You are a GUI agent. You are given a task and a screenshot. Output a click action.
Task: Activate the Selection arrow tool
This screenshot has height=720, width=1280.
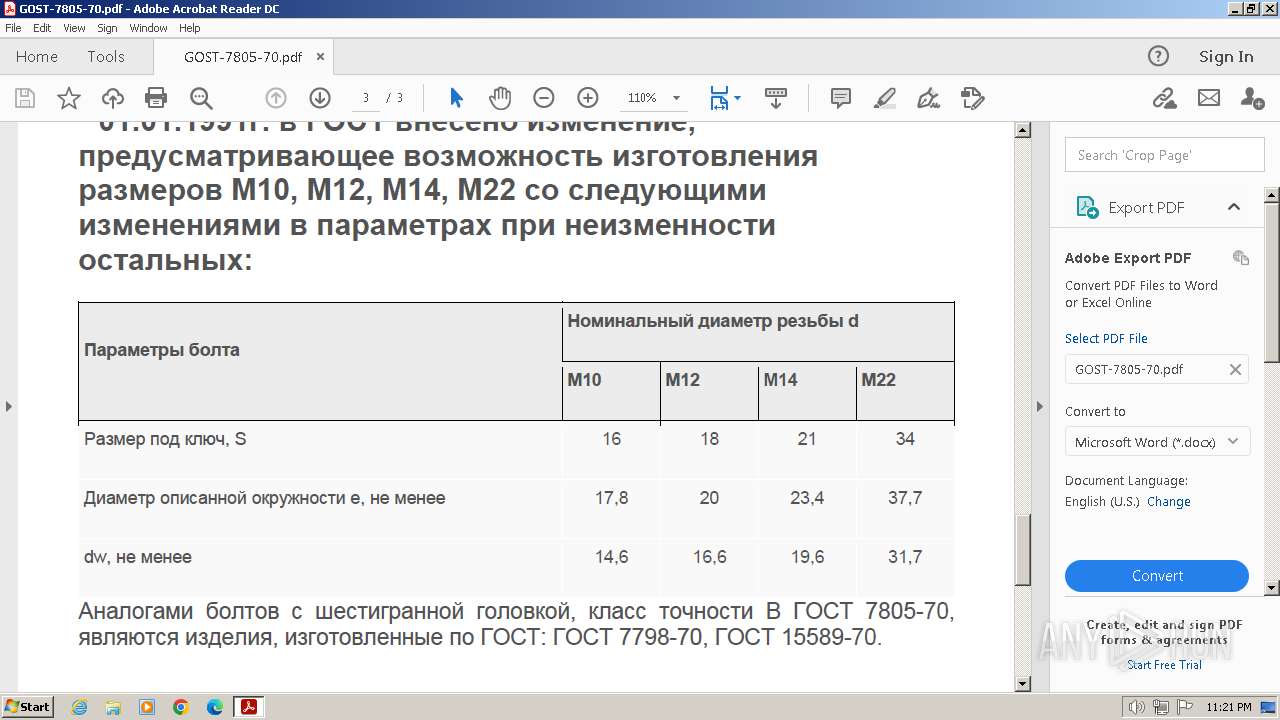tap(456, 98)
